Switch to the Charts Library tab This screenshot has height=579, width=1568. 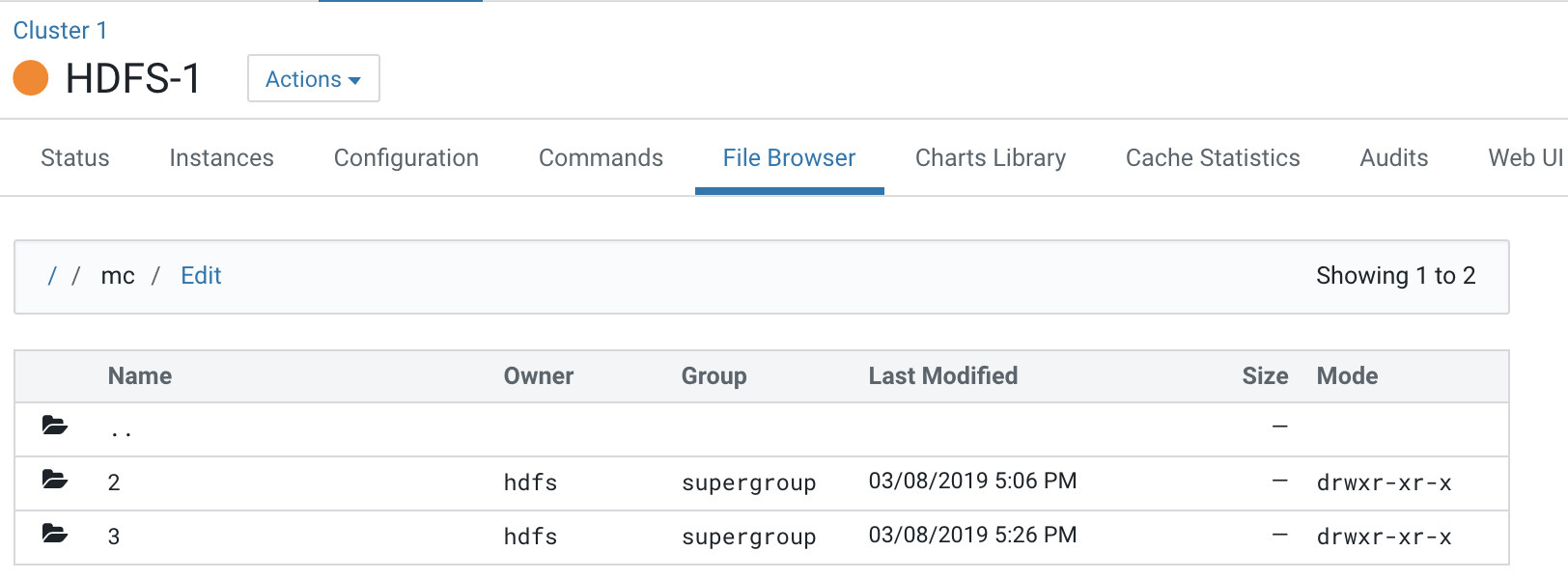coord(990,158)
